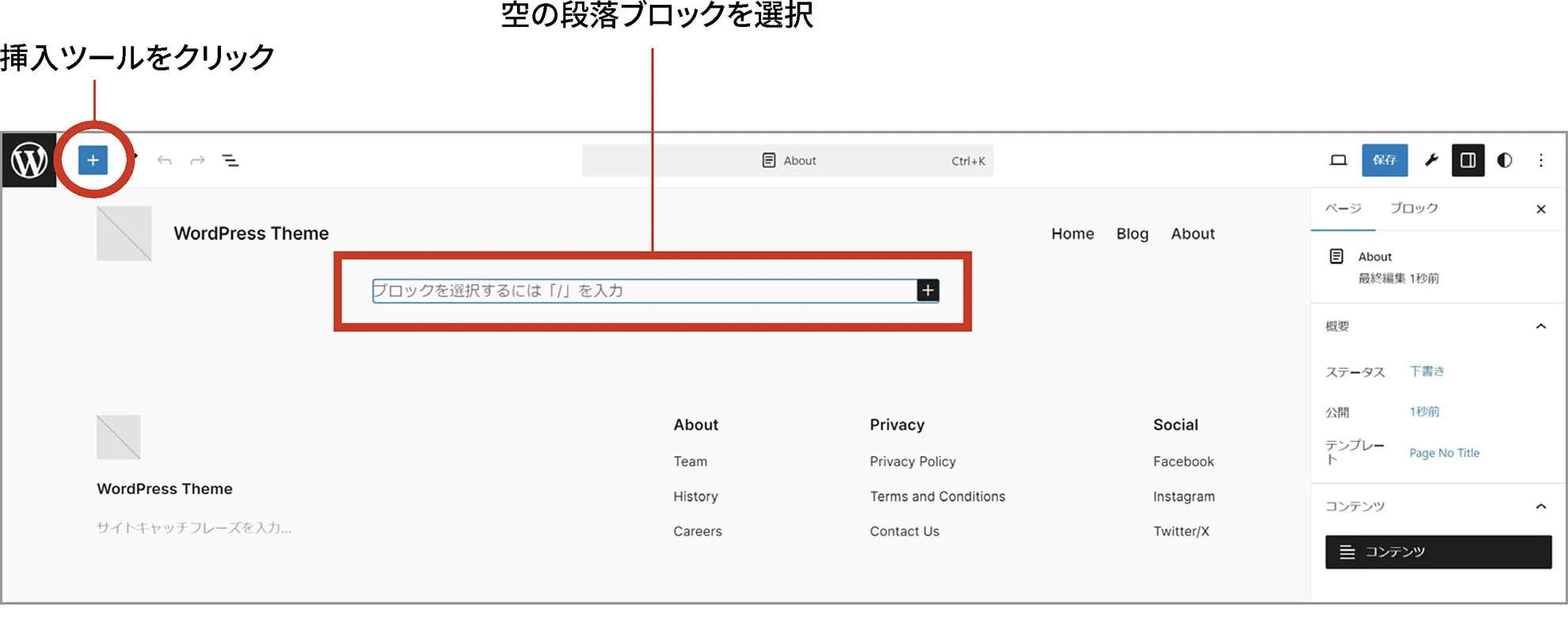
Task: Click the empty paragraph block field
Action: 641,291
